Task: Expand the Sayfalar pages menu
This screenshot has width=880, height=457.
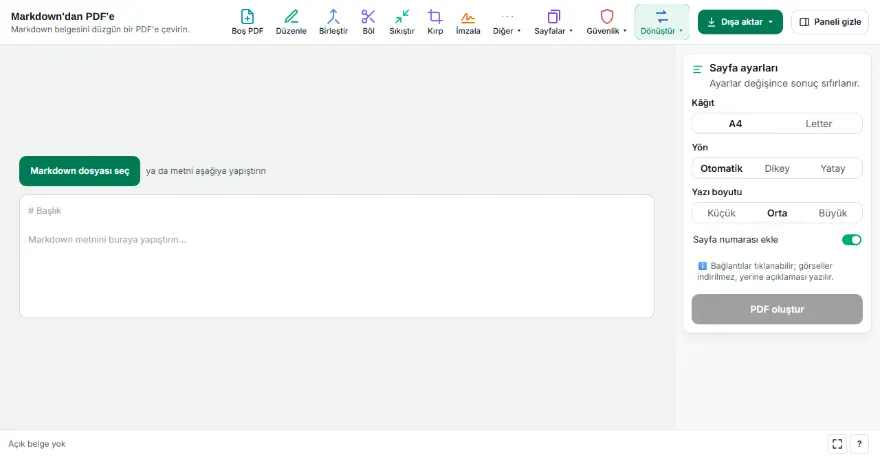Action: pyautogui.click(x=553, y=22)
